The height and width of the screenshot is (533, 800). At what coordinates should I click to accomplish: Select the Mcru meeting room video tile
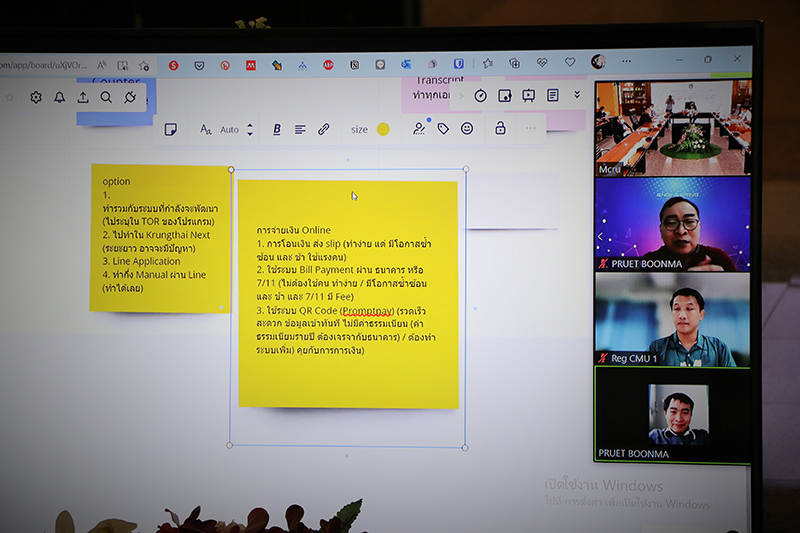point(672,128)
